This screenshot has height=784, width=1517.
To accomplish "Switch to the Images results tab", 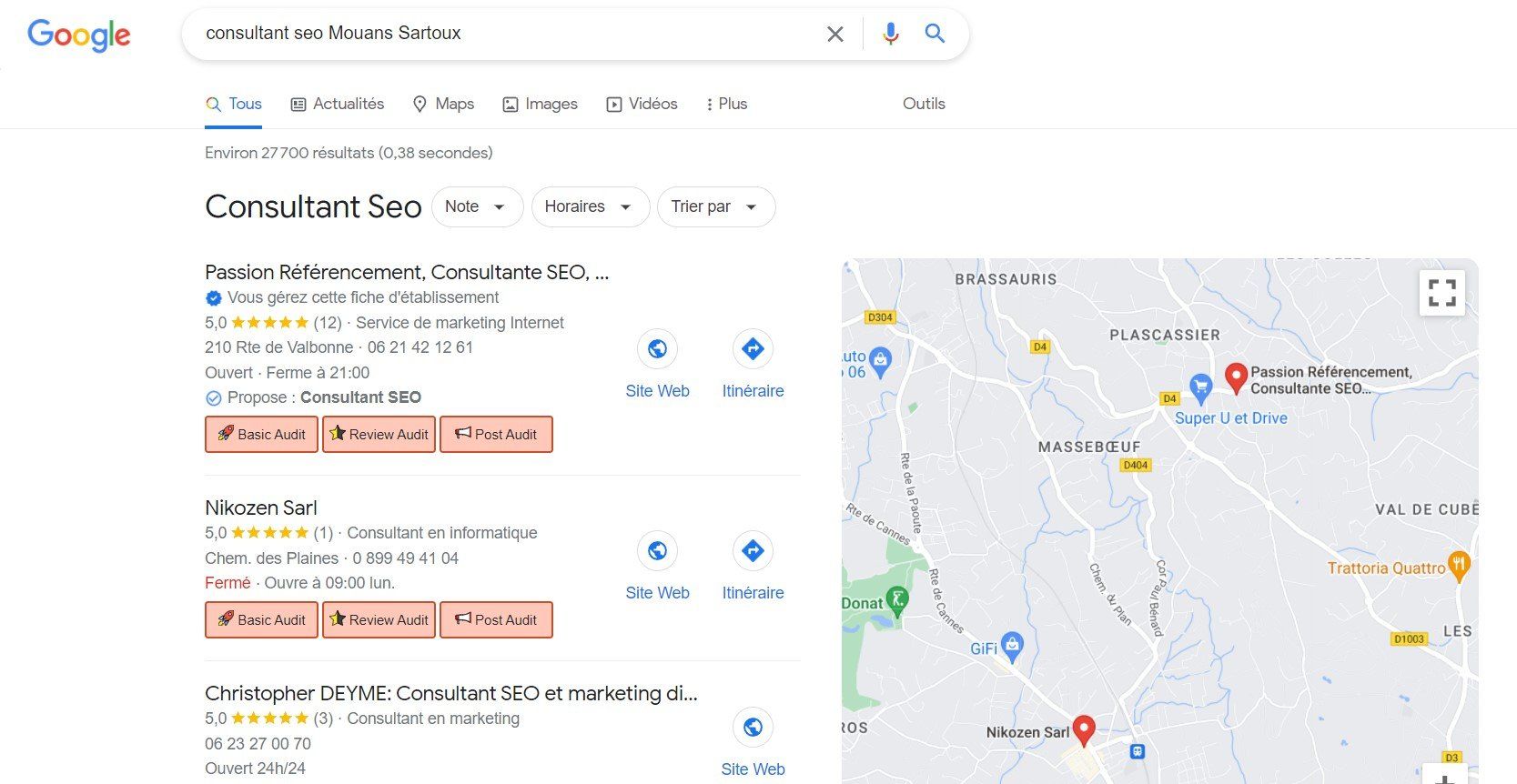I will [540, 104].
